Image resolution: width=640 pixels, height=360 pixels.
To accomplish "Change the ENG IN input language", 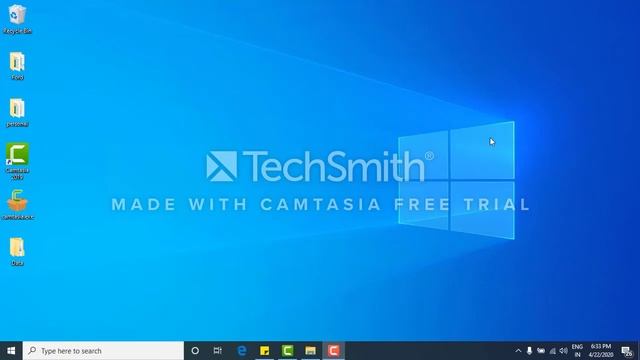I will (577, 351).
